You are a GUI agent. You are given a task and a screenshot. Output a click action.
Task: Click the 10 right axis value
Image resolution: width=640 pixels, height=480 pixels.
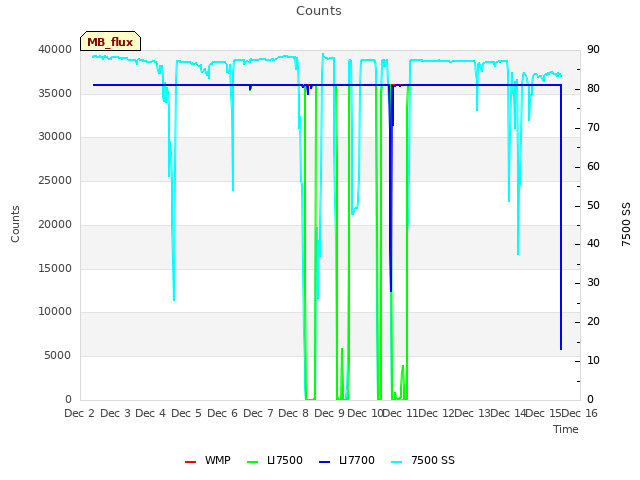593,360
